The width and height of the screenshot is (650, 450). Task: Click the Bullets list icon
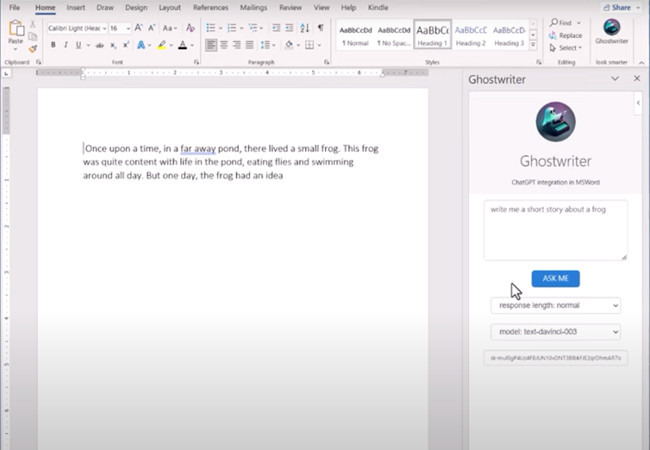pos(211,28)
